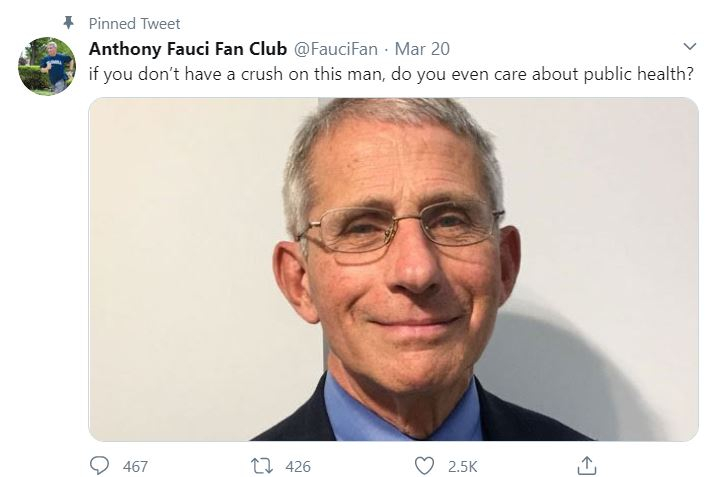Retweet using the arrows icon
Image resolution: width=718 pixels, height=477 pixels.
click(x=263, y=465)
